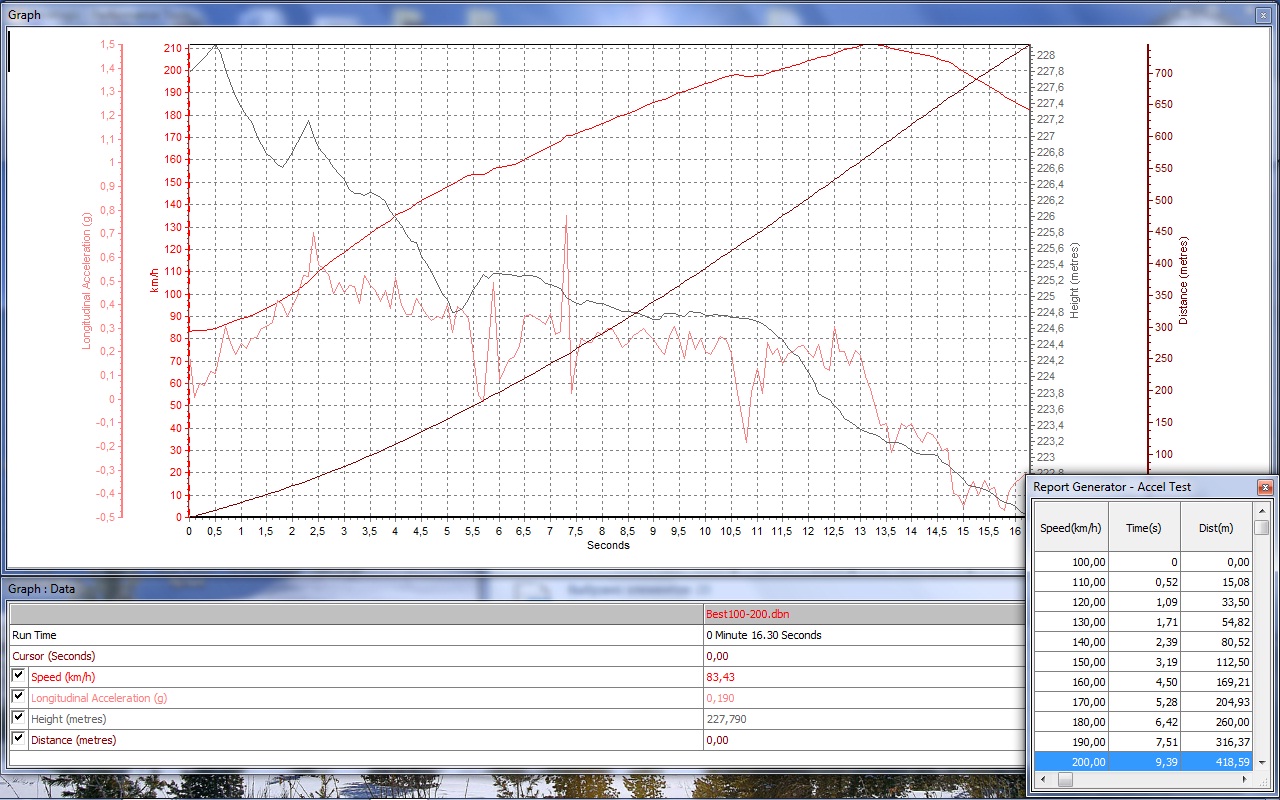Uncheck the Speed (km/h) channel checkbox
The image size is (1280, 800).
tap(18, 677)
